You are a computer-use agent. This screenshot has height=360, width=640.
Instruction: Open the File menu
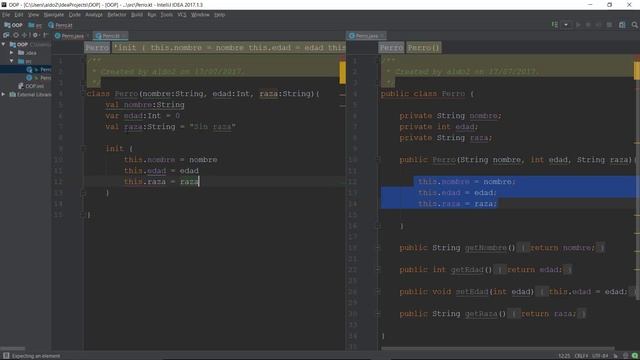[x=6, y=15]
